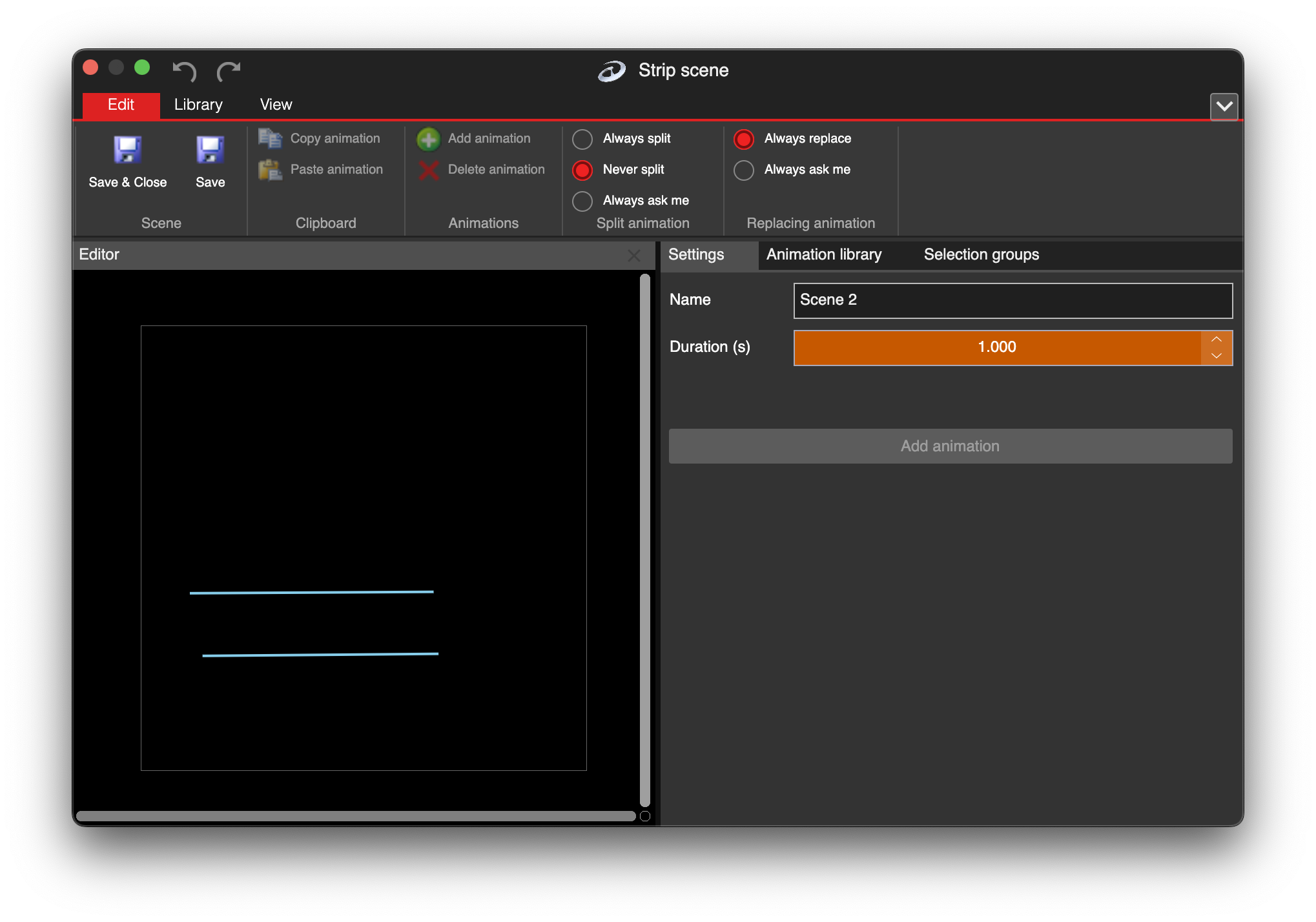1316x922 pixels.
Task: Click the lower blue strip line
Action: 320,655
